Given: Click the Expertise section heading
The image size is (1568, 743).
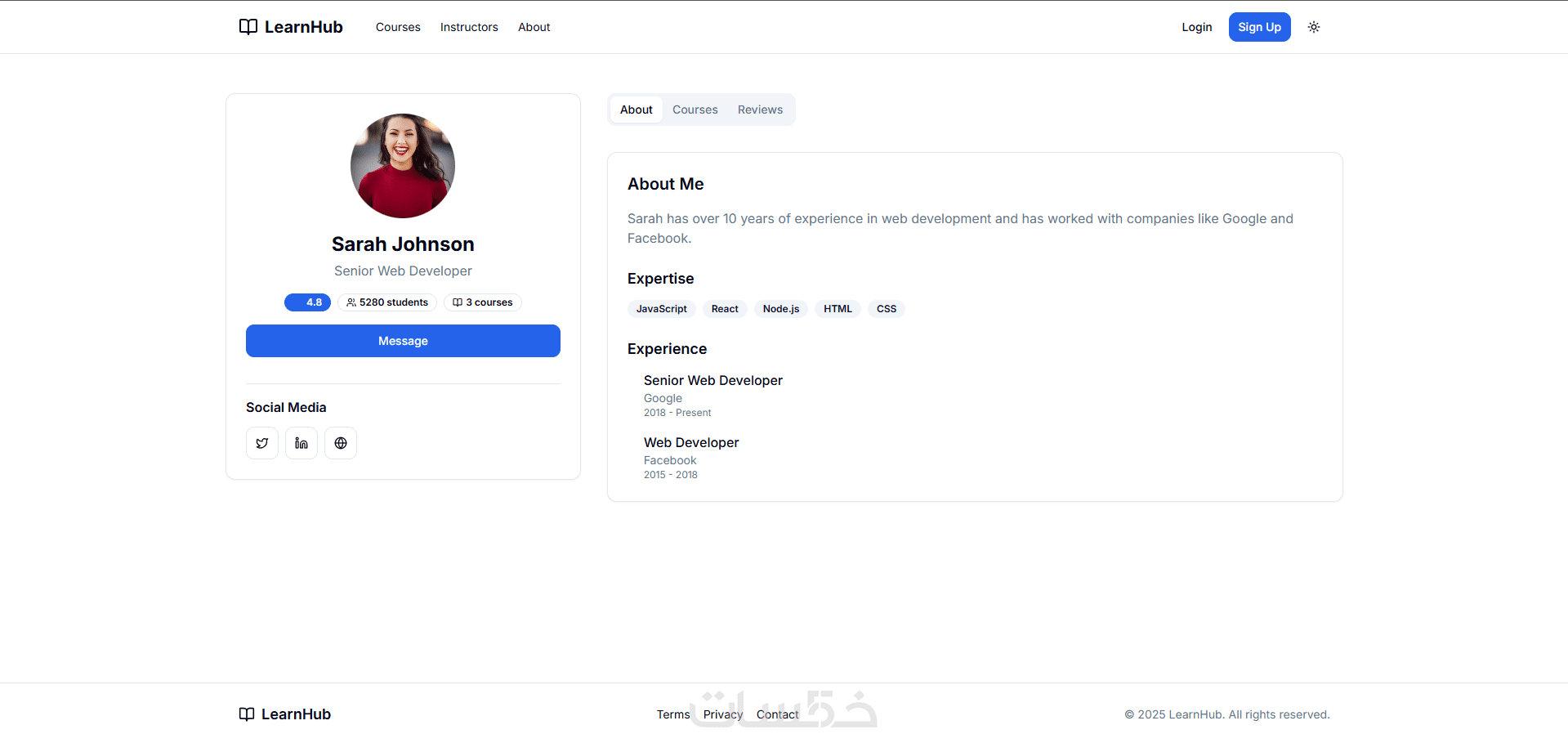Looking at the screenshot, I should tap(661, 279).
